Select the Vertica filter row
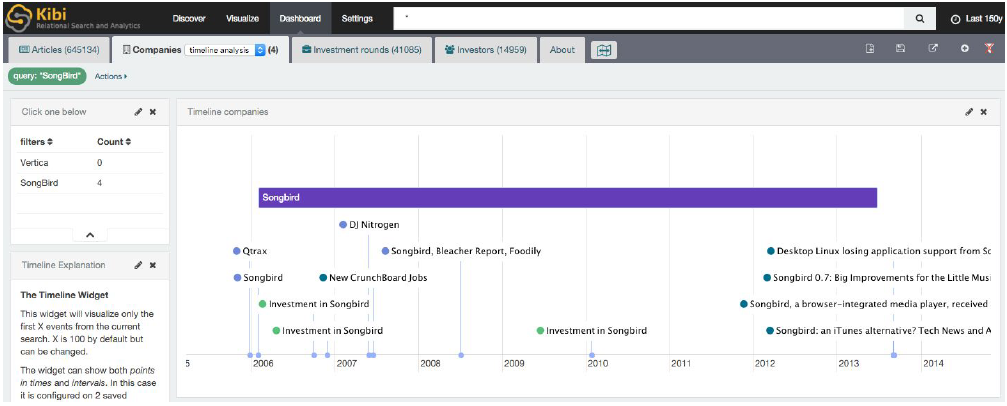 (x=90, y=163)
